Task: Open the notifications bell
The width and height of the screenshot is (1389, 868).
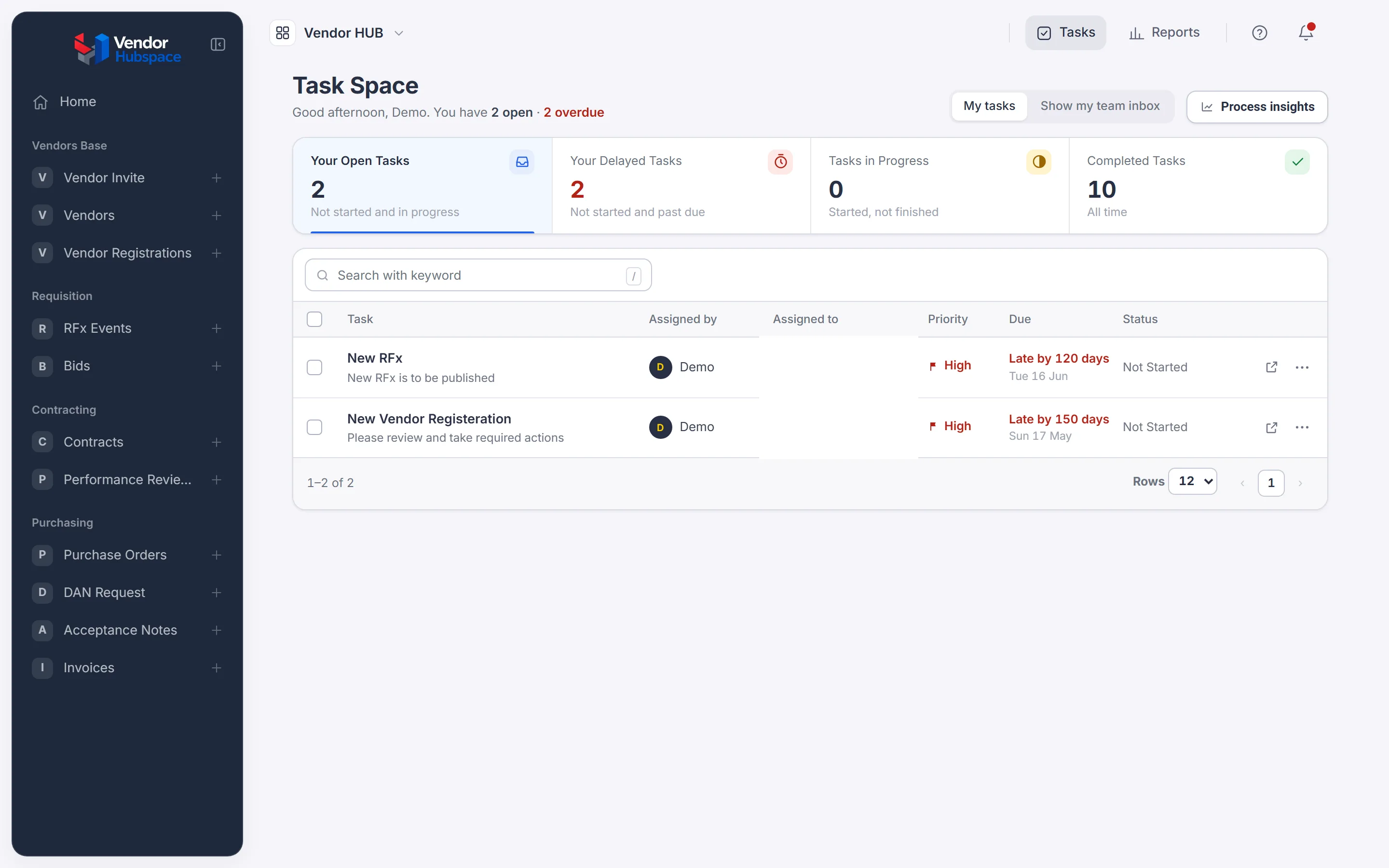Action: 1306,32
